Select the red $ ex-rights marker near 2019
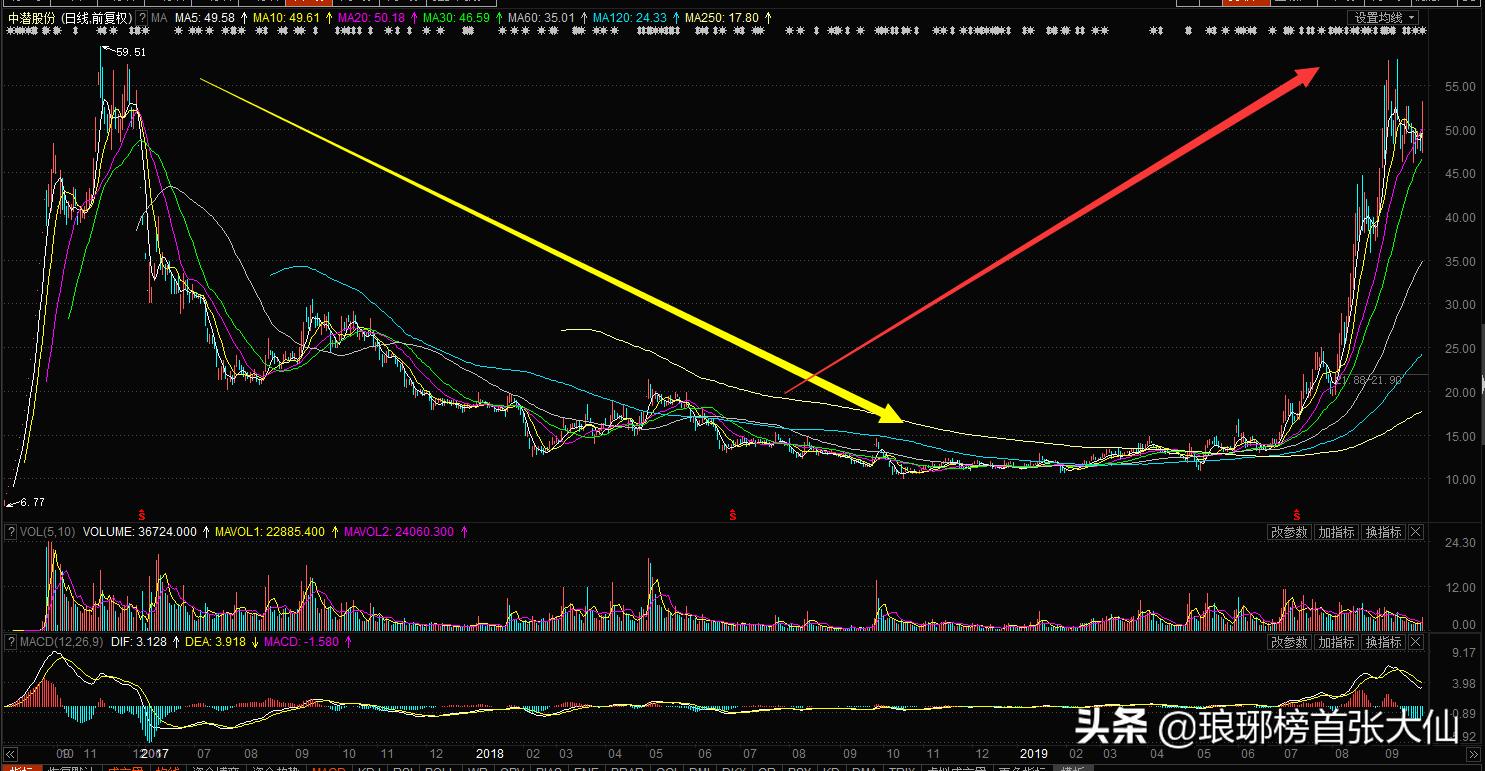The image size is (1485, 771). pos(1295,511)
